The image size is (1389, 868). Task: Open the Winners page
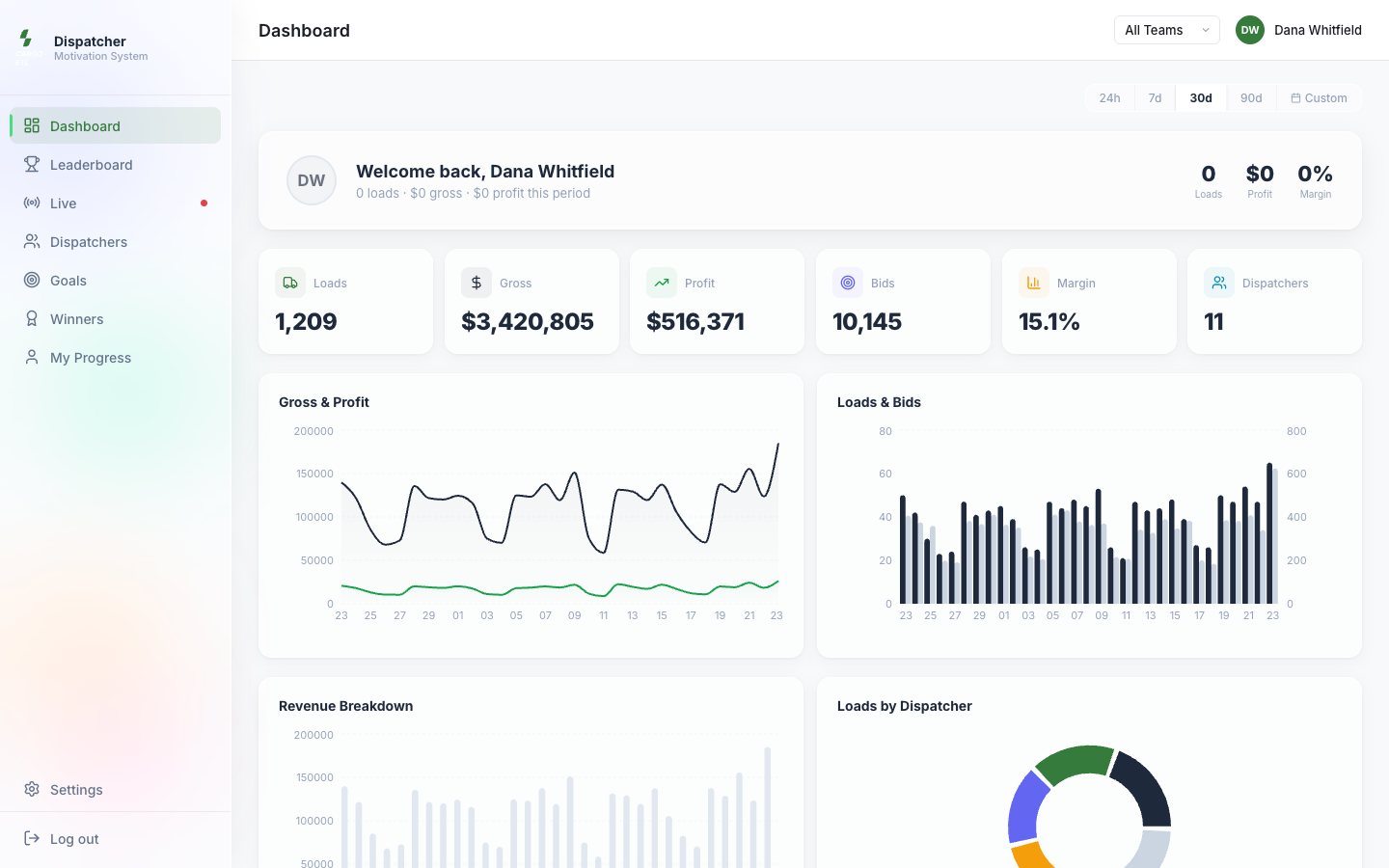116,318
